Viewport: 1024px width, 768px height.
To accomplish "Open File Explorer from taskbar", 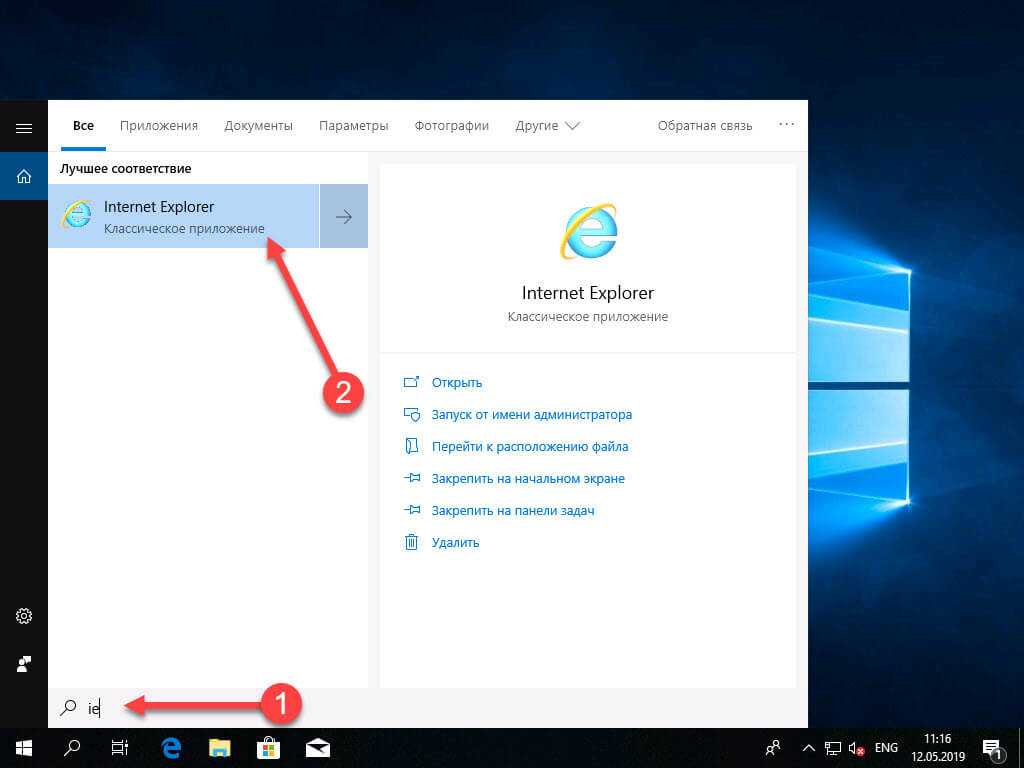I will (220, 747).
